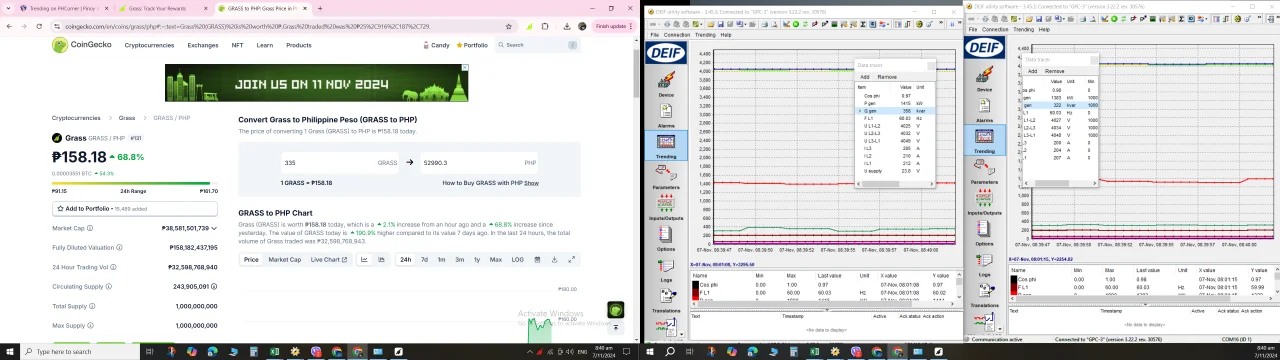
Task: Select Trending in right DEIF window sidebar
Action: (x=984, y=141)
